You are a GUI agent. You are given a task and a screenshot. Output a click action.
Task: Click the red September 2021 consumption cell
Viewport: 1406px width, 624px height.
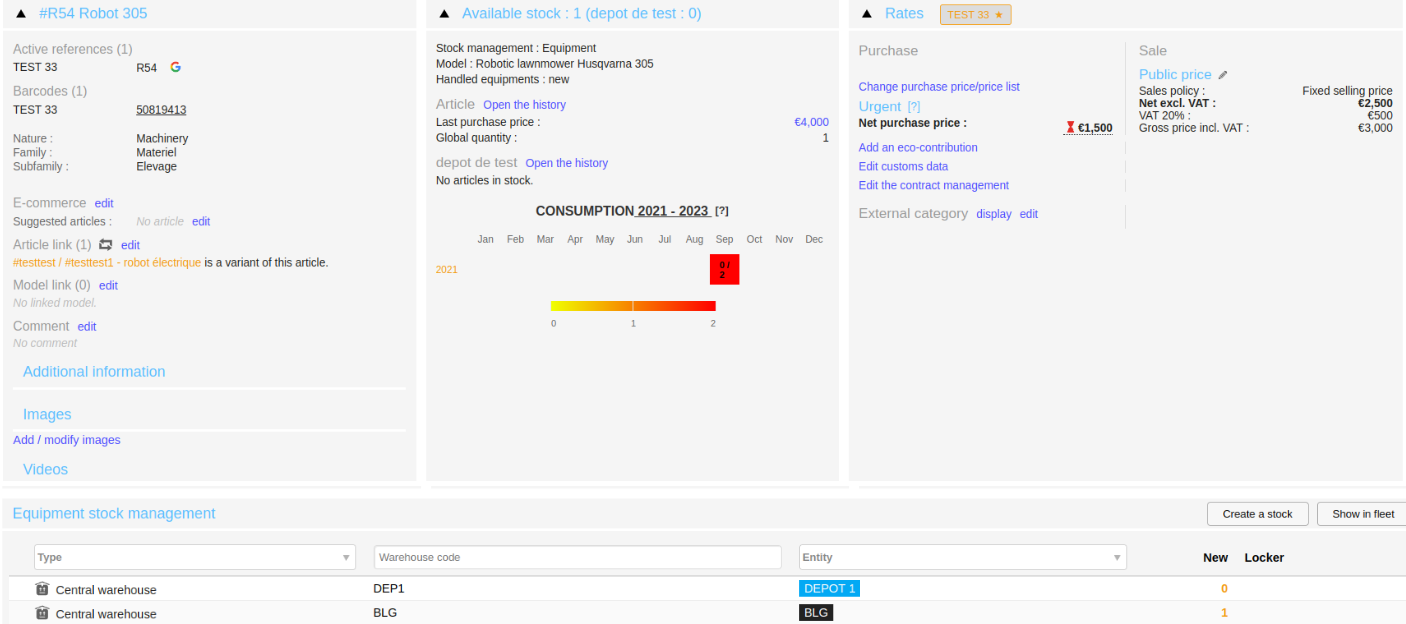coord(724,269)
